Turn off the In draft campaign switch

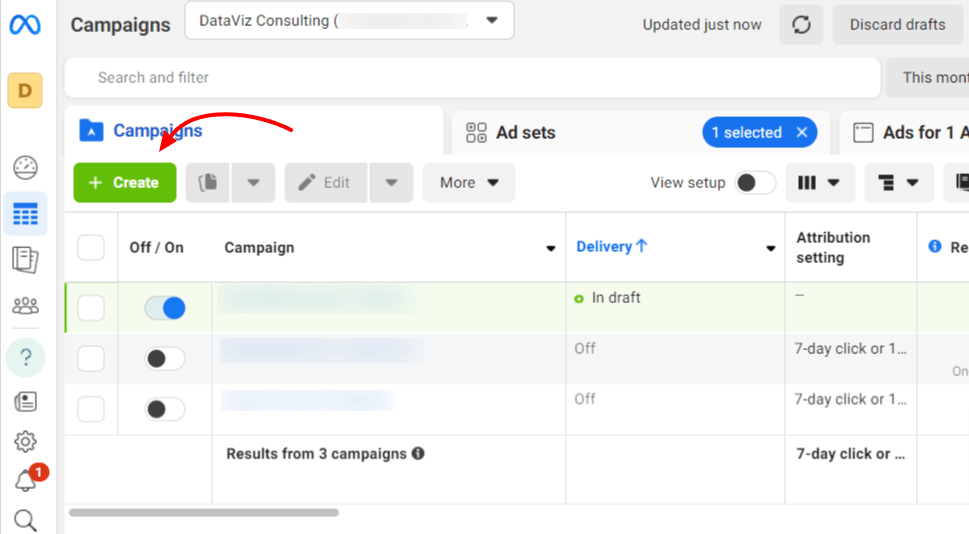tap(165, 308)
